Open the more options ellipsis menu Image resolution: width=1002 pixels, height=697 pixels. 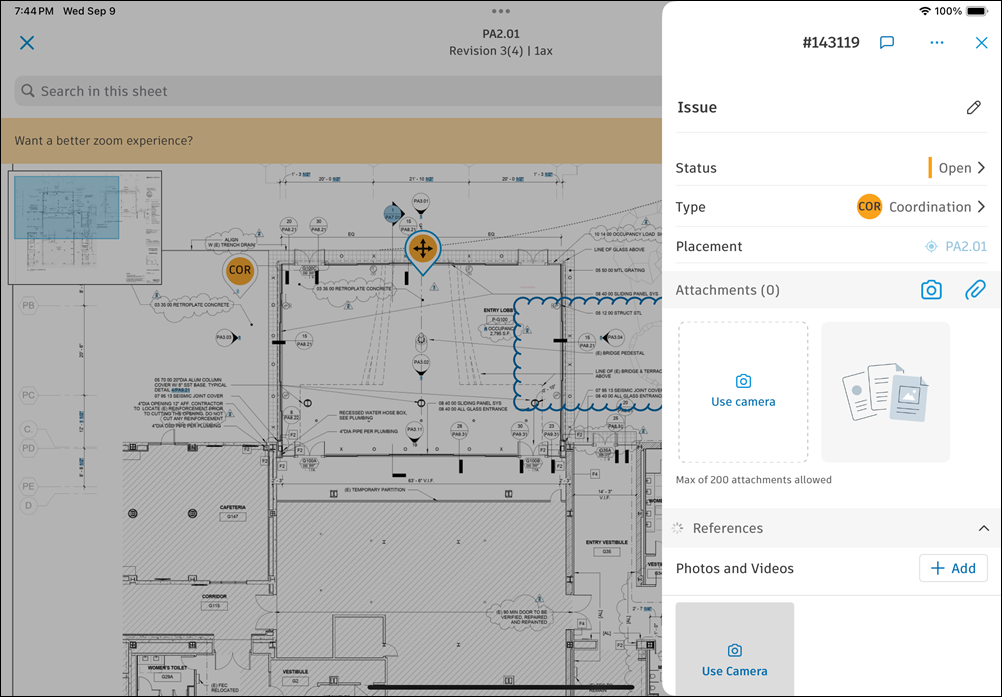click(x=937, y=43)
